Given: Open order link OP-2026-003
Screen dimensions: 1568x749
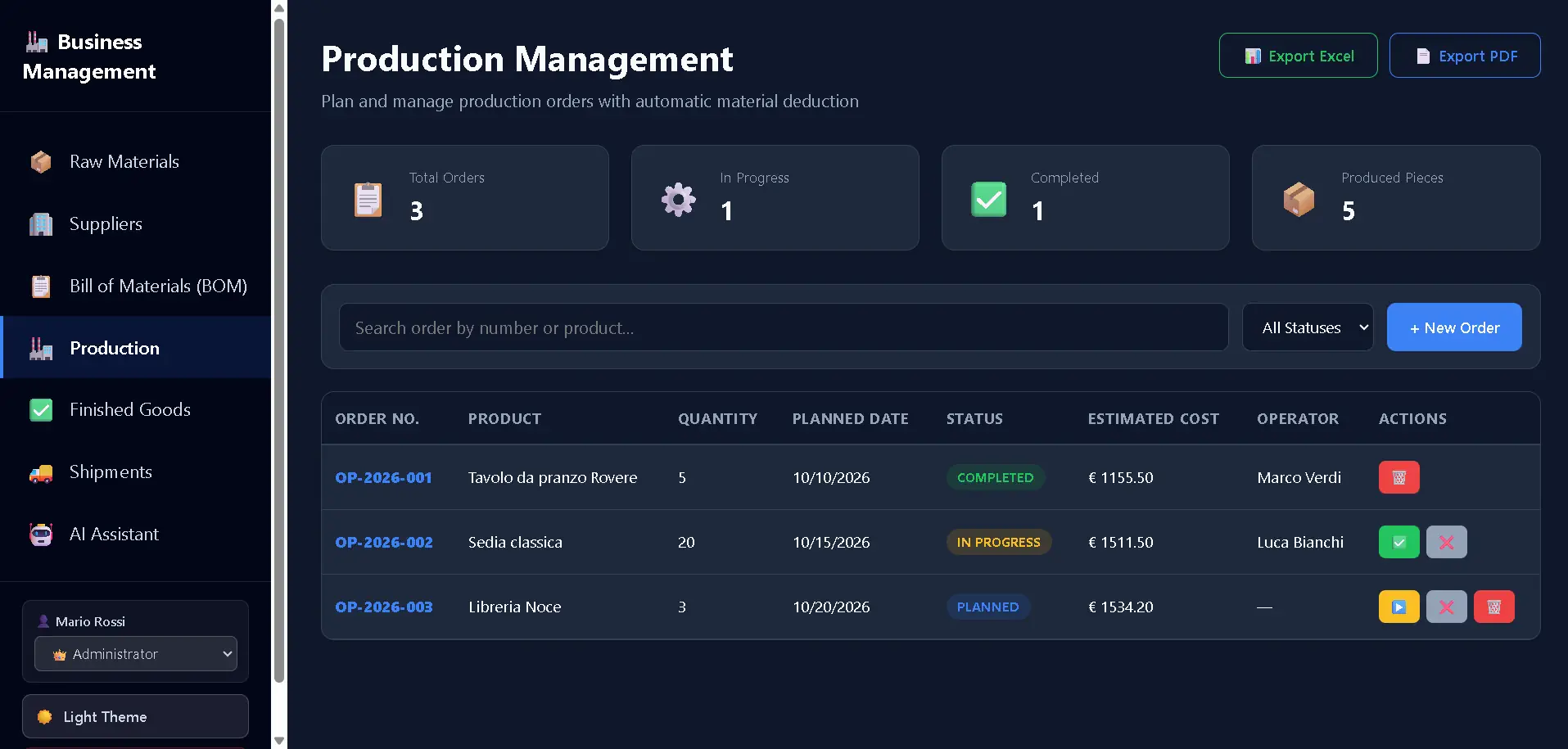Looking at the screenshot, I should point(383,607).
